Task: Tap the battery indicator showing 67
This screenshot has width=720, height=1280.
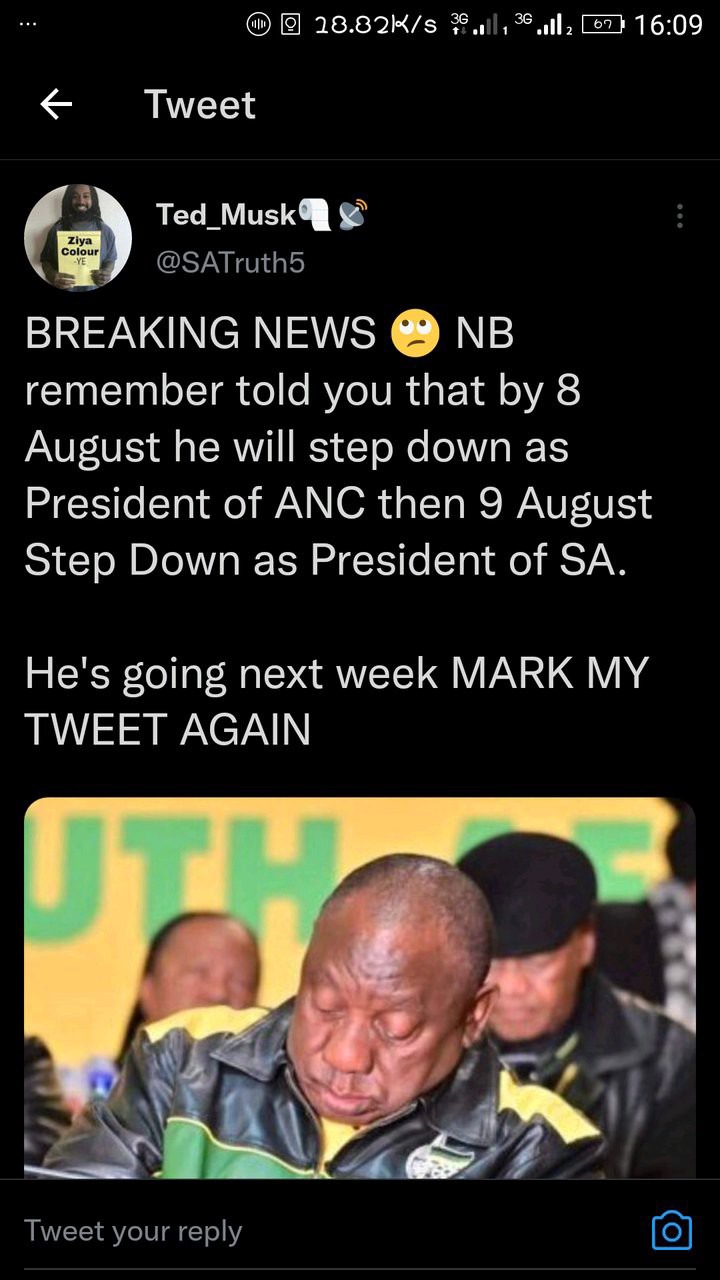Action: coord(601,25)
